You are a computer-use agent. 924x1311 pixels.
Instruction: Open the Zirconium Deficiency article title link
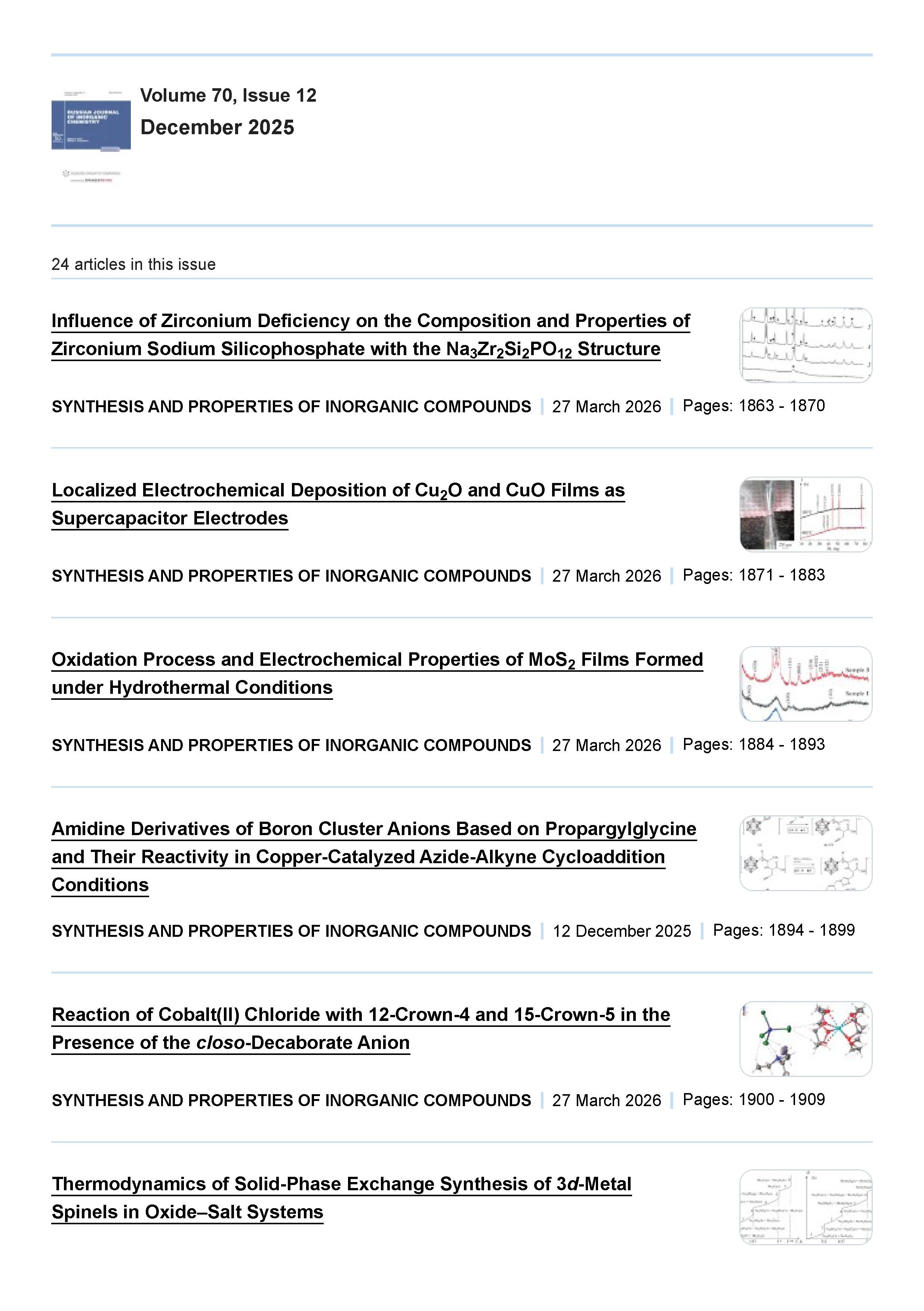coord(370,321)
